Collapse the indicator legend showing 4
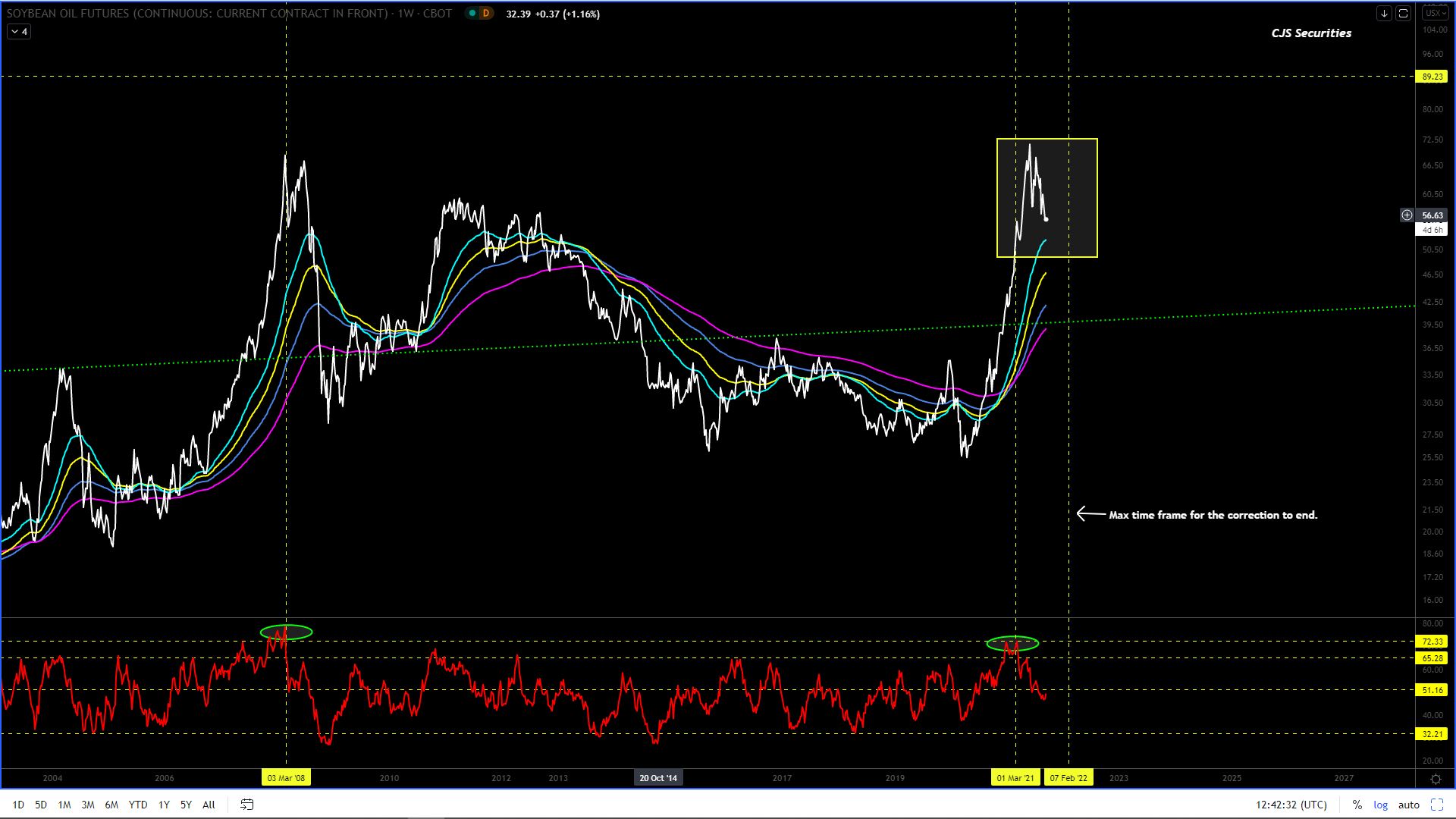 [x=20, y=32]
